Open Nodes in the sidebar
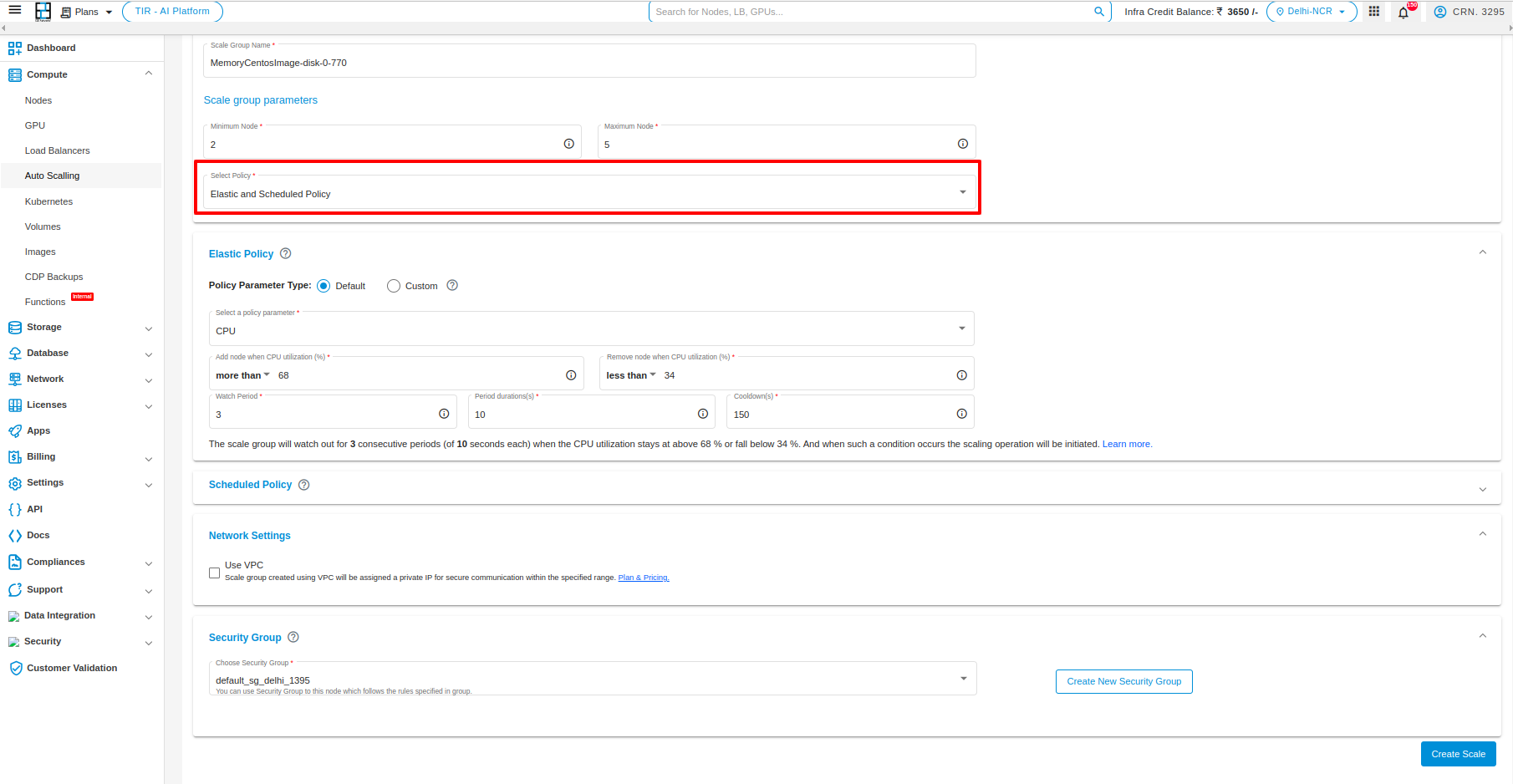The image size is (1513, 784). [x=38, y=100]
